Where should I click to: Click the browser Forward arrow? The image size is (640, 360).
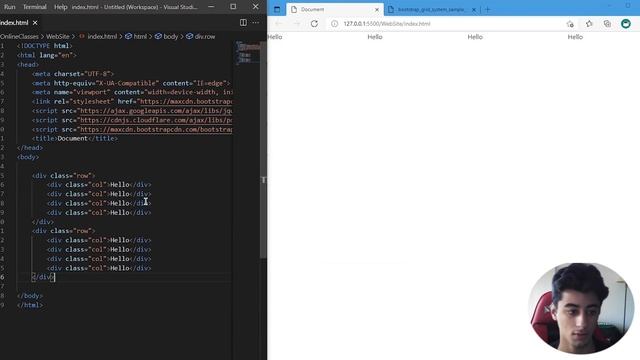click(296, 24)
